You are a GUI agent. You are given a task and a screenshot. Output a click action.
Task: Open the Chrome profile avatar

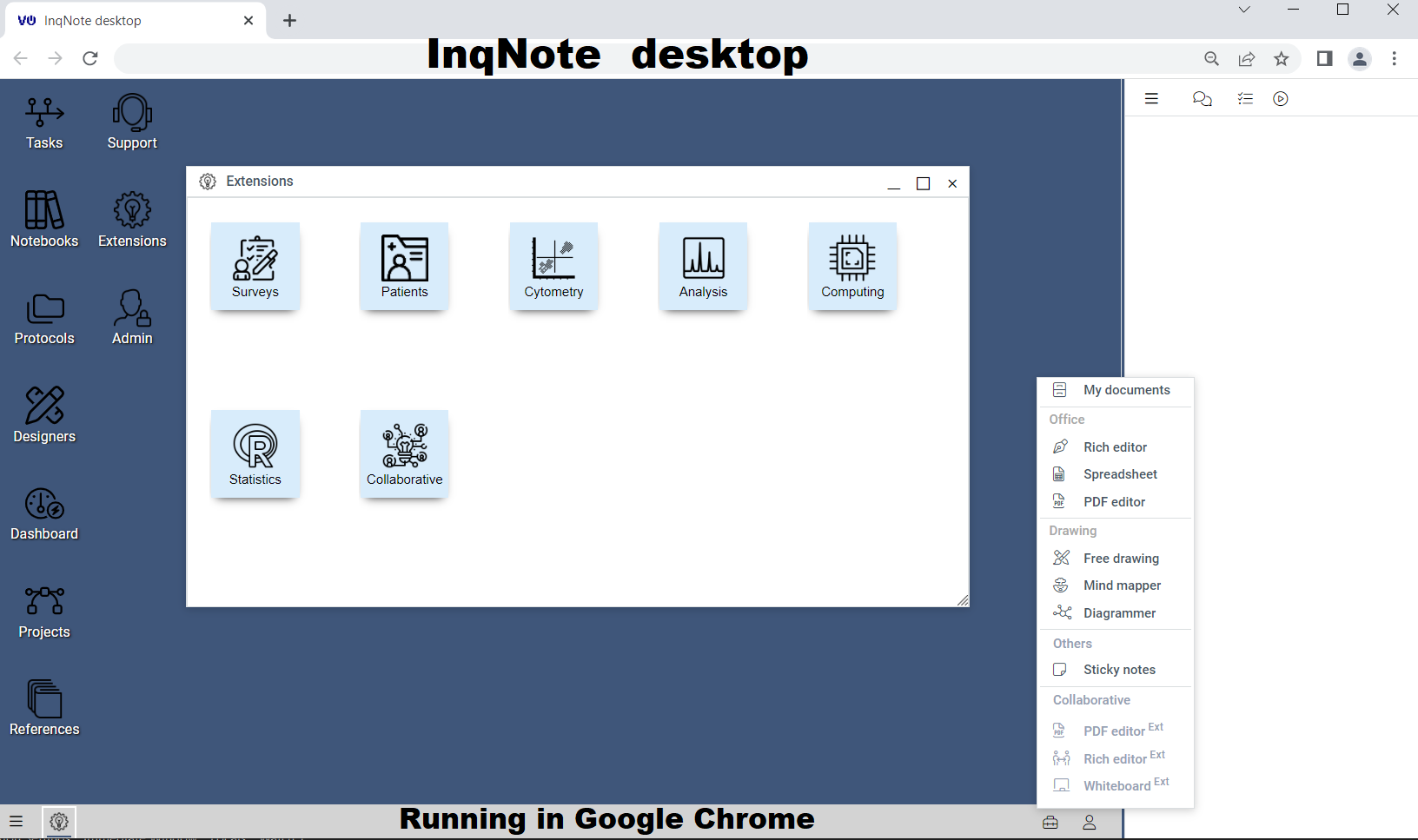click(1360, 58)
